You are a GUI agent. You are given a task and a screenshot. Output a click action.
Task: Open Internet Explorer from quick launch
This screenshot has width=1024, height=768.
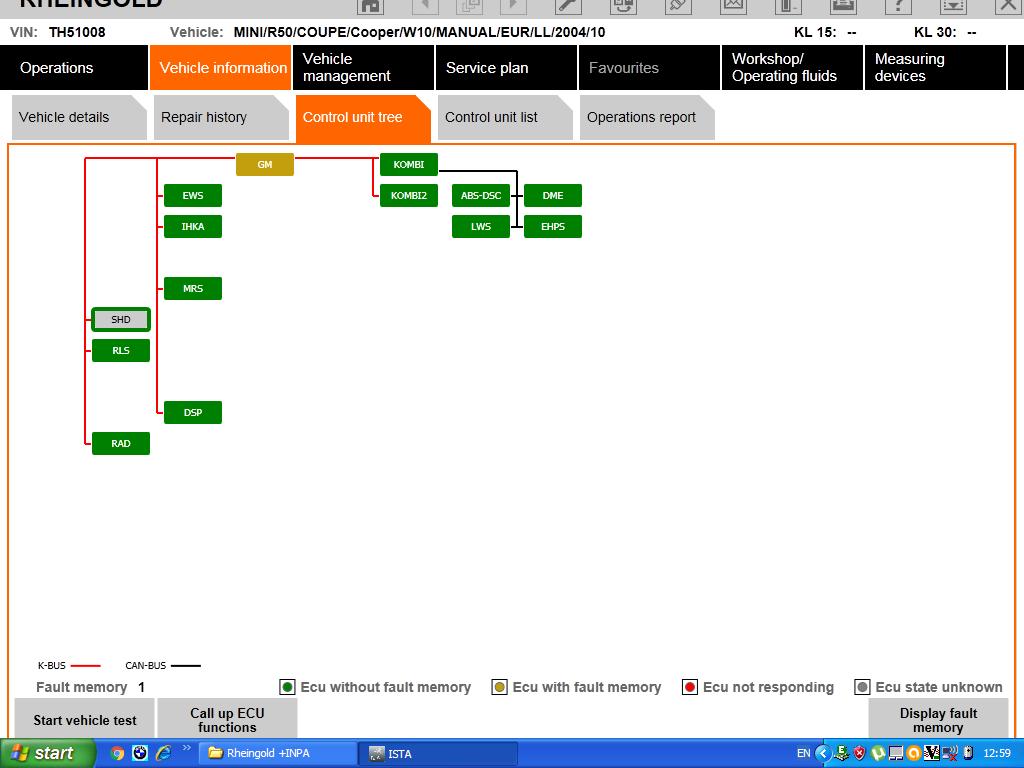[x=163, y=753]
